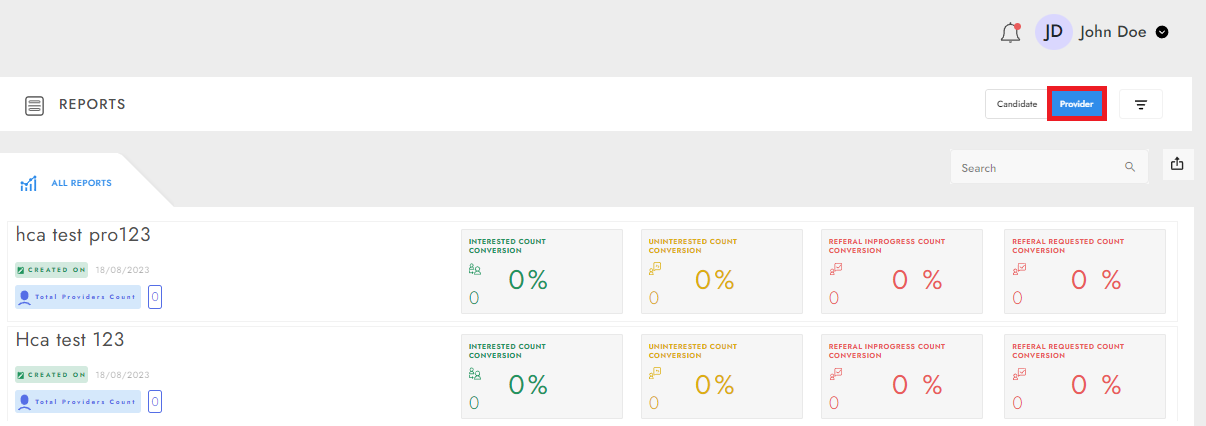Click the search magnifier icon
The image size is (1206, 426).
(x=1130, y=168)
